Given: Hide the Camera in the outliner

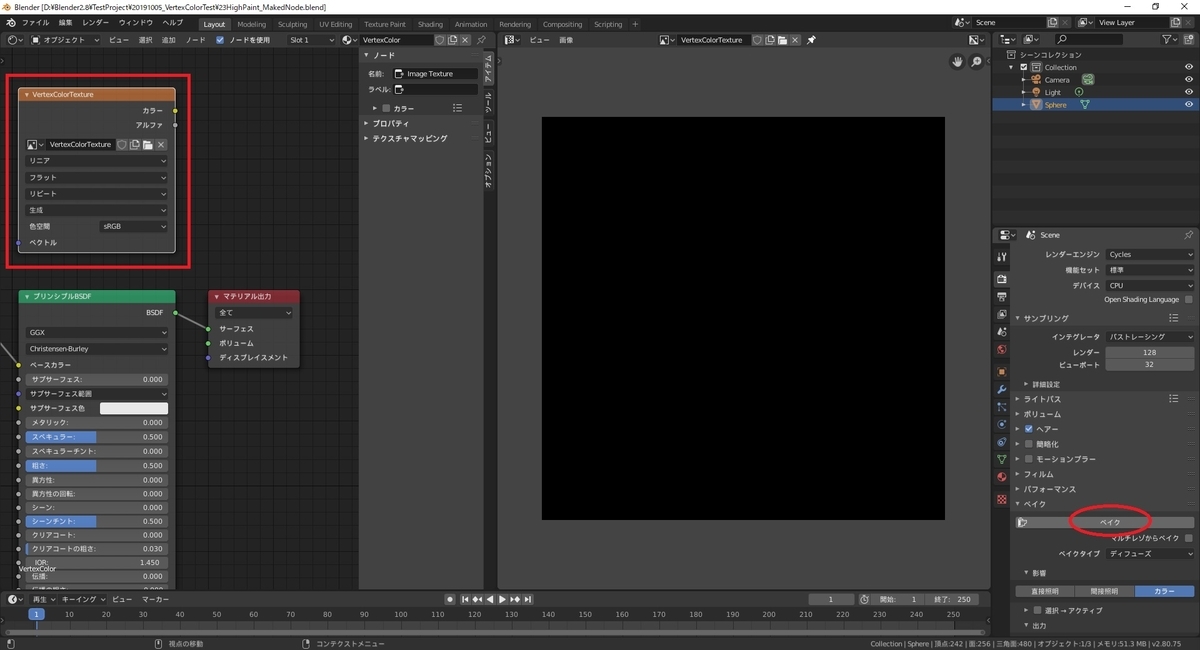Looking at the screenshot, I should 1189,79.
